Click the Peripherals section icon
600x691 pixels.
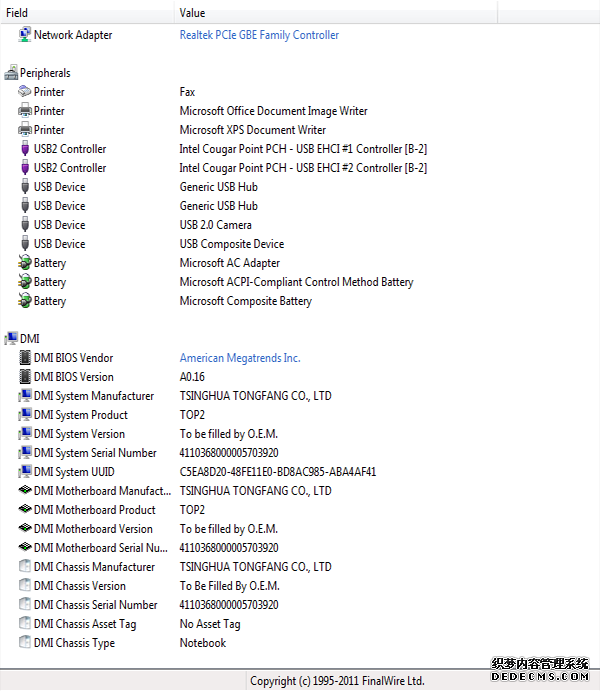pyautogui.click(x=11, y=73)
